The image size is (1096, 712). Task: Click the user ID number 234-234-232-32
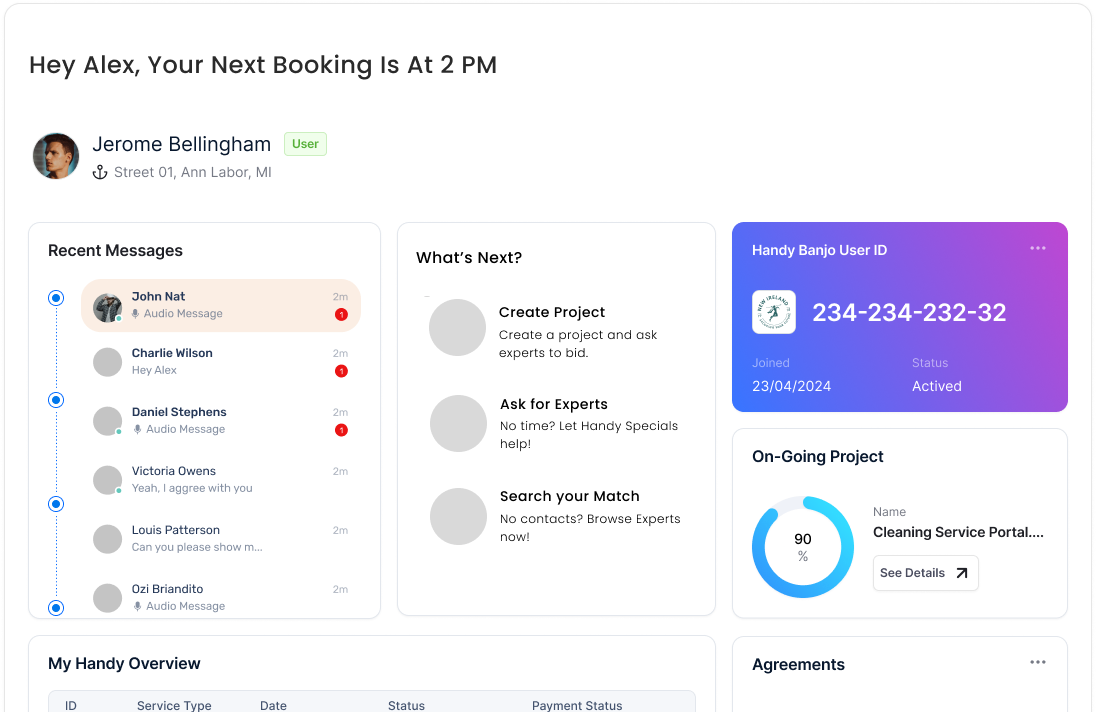[909, 312]
